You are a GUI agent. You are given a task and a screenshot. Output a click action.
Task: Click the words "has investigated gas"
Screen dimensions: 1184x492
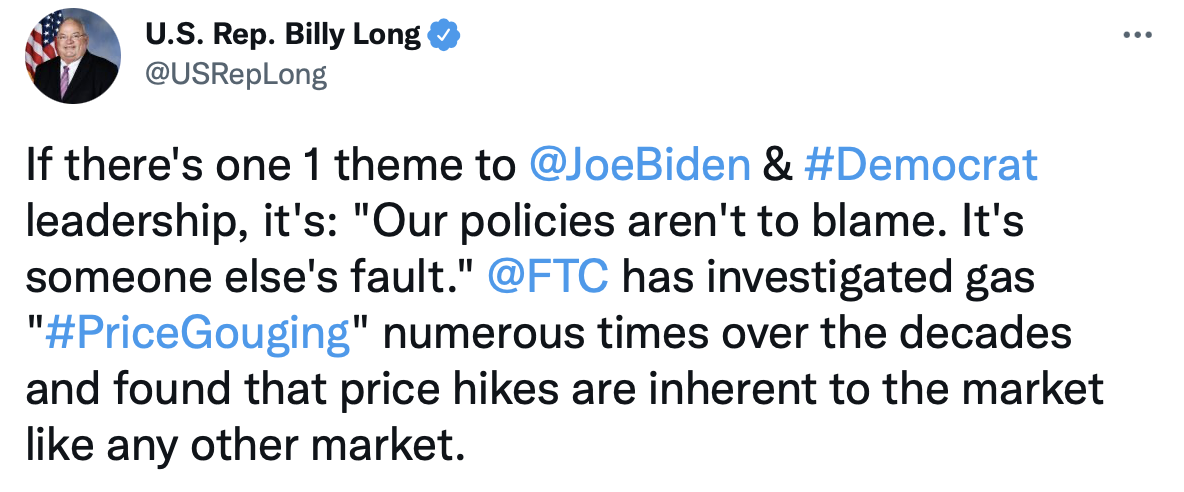827,279
